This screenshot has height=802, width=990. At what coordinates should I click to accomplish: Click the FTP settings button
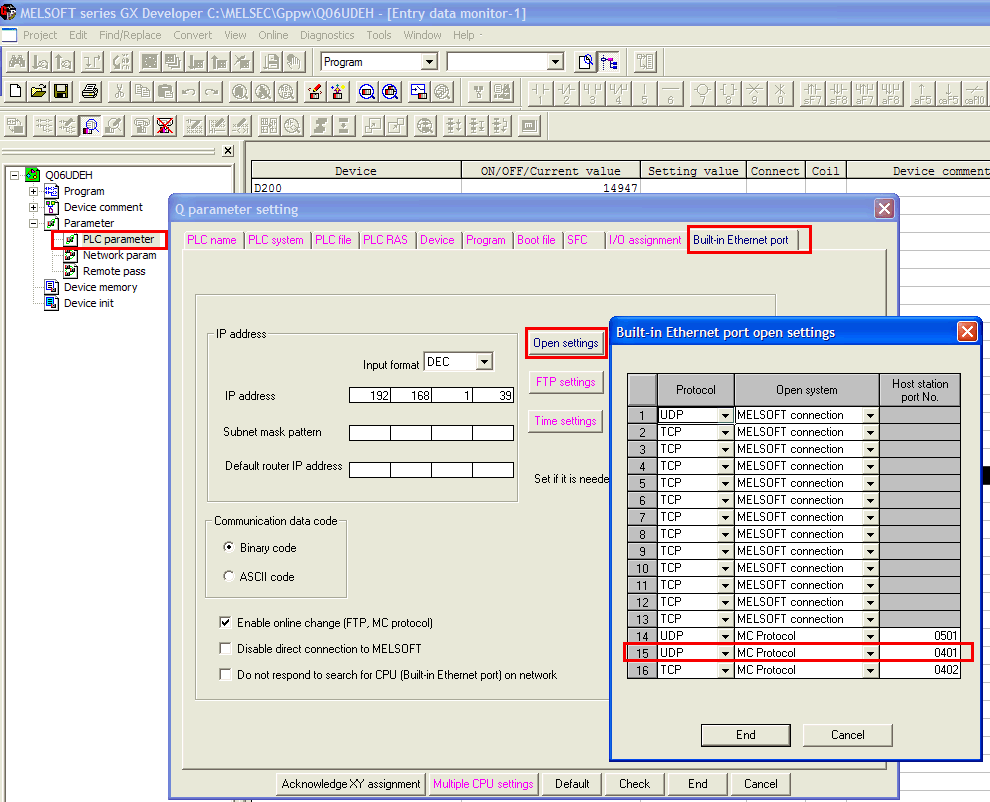point(565,382)
